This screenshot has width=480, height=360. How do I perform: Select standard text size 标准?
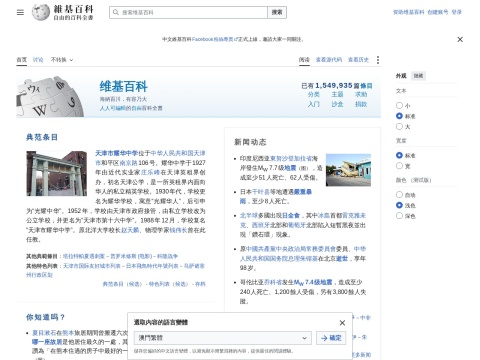(399, 116)
